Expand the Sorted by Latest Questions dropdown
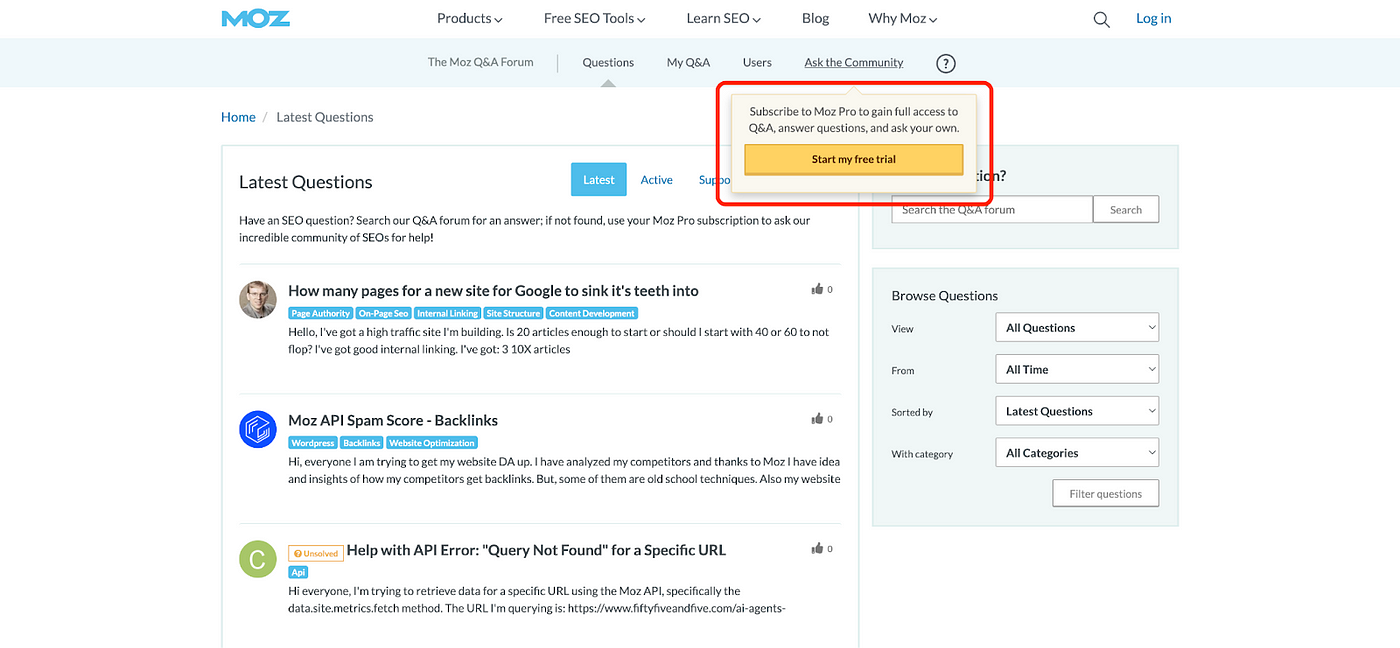The image size is (1400, 648). point(1076,411)
